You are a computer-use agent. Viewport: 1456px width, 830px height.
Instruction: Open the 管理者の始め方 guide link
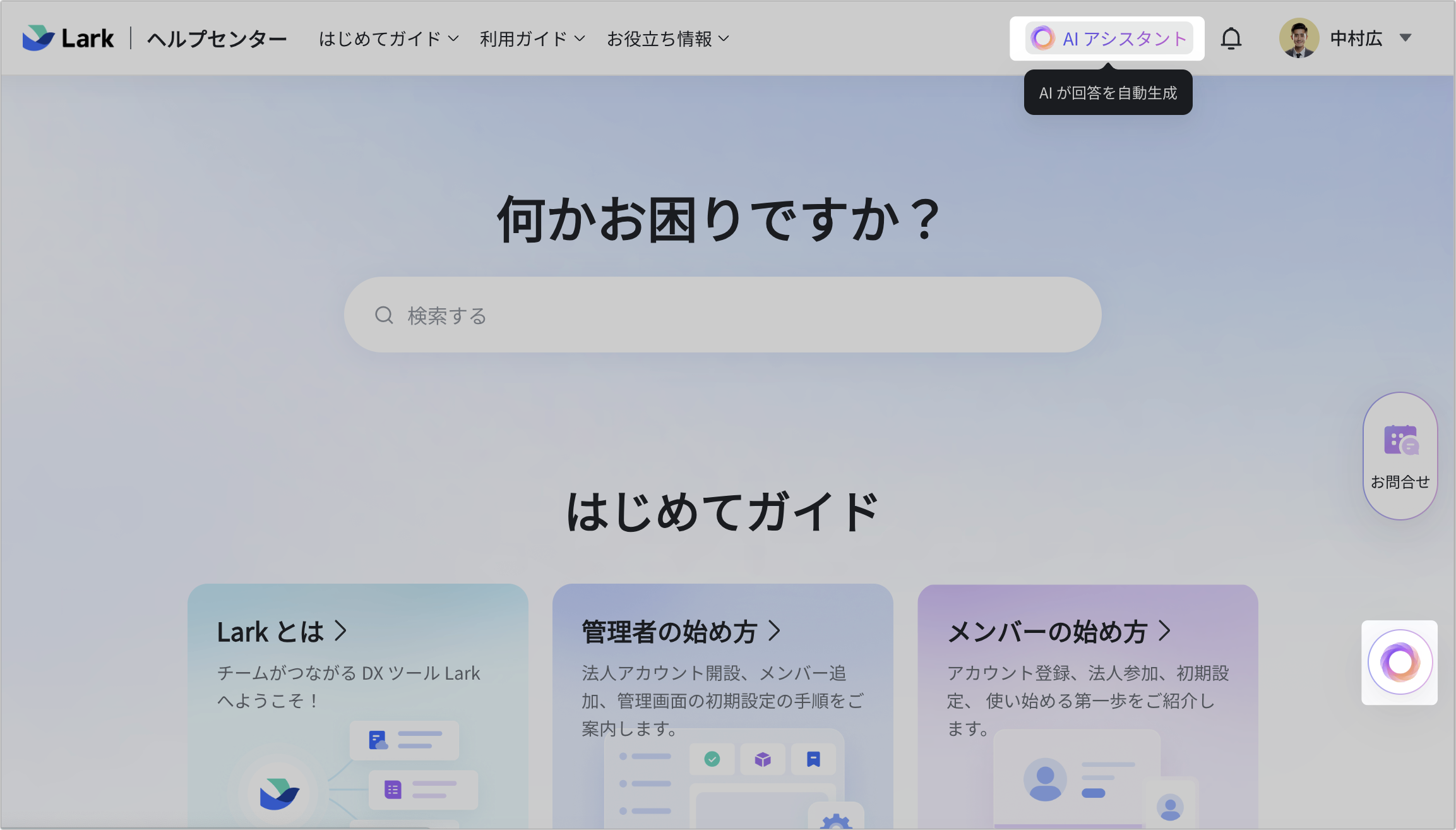point(668,630)
